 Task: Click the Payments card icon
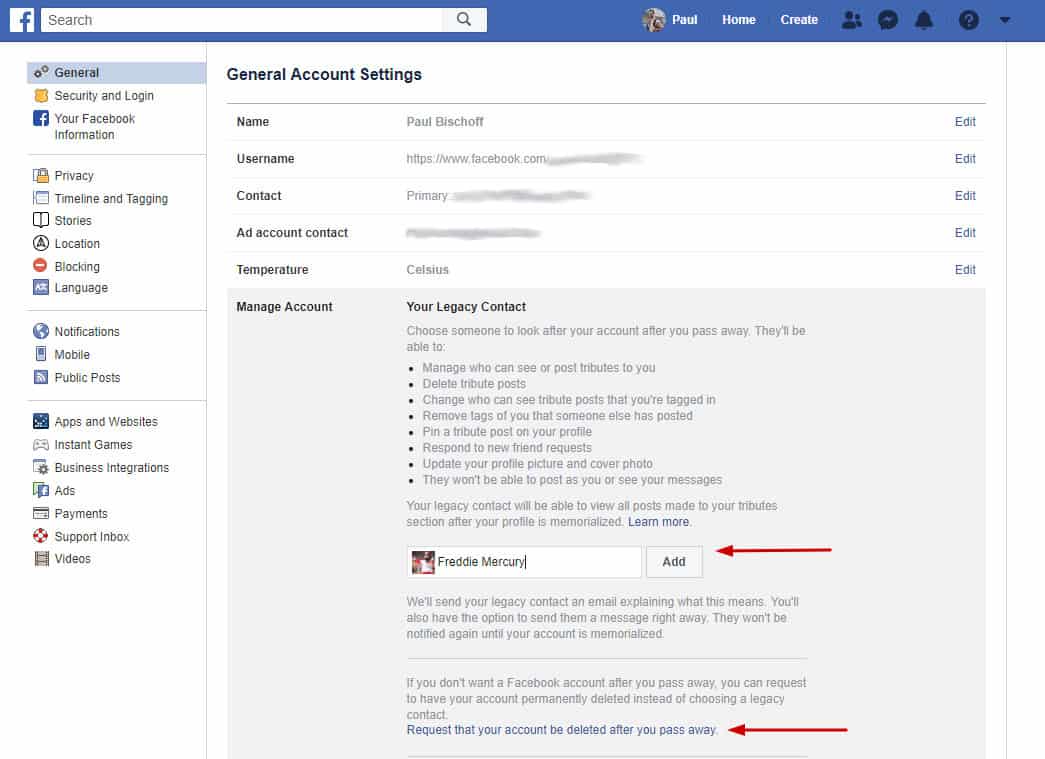41,513
